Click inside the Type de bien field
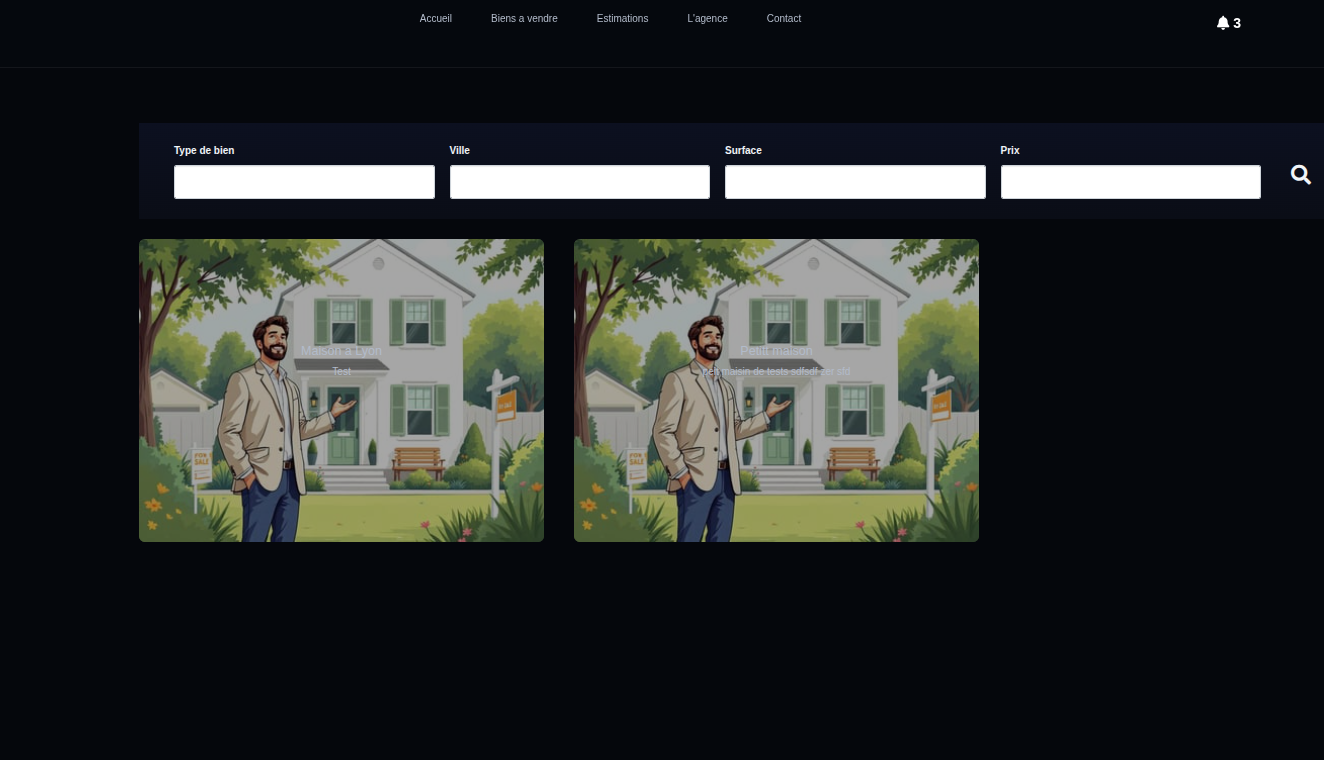The height and width of the screenshot is (760, 1324). point(304,182)
